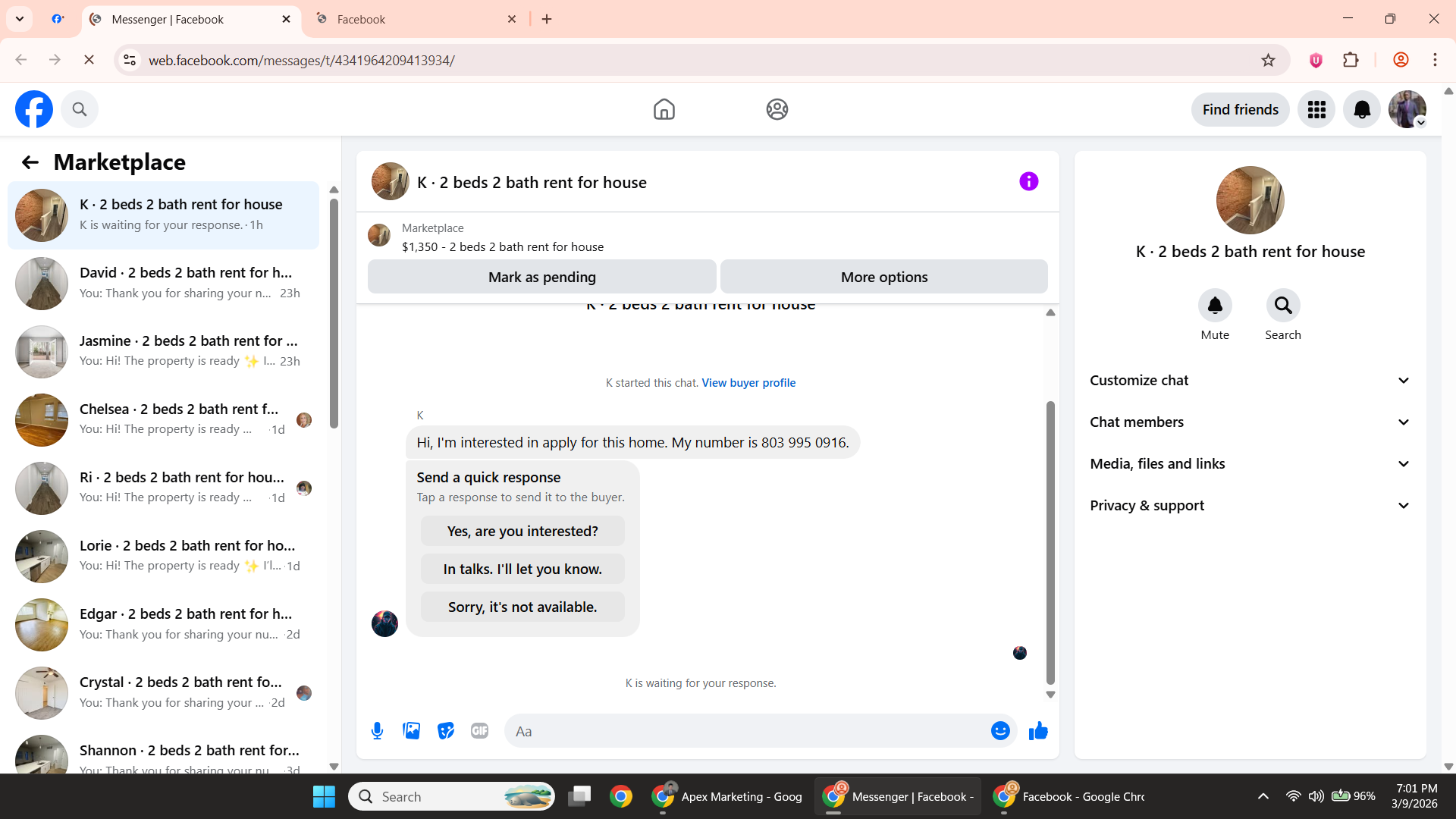Image resolution: width=1456 pixels, height=819 pixels.
Task: Open the sticker picker icon
Action: (446, 731)
